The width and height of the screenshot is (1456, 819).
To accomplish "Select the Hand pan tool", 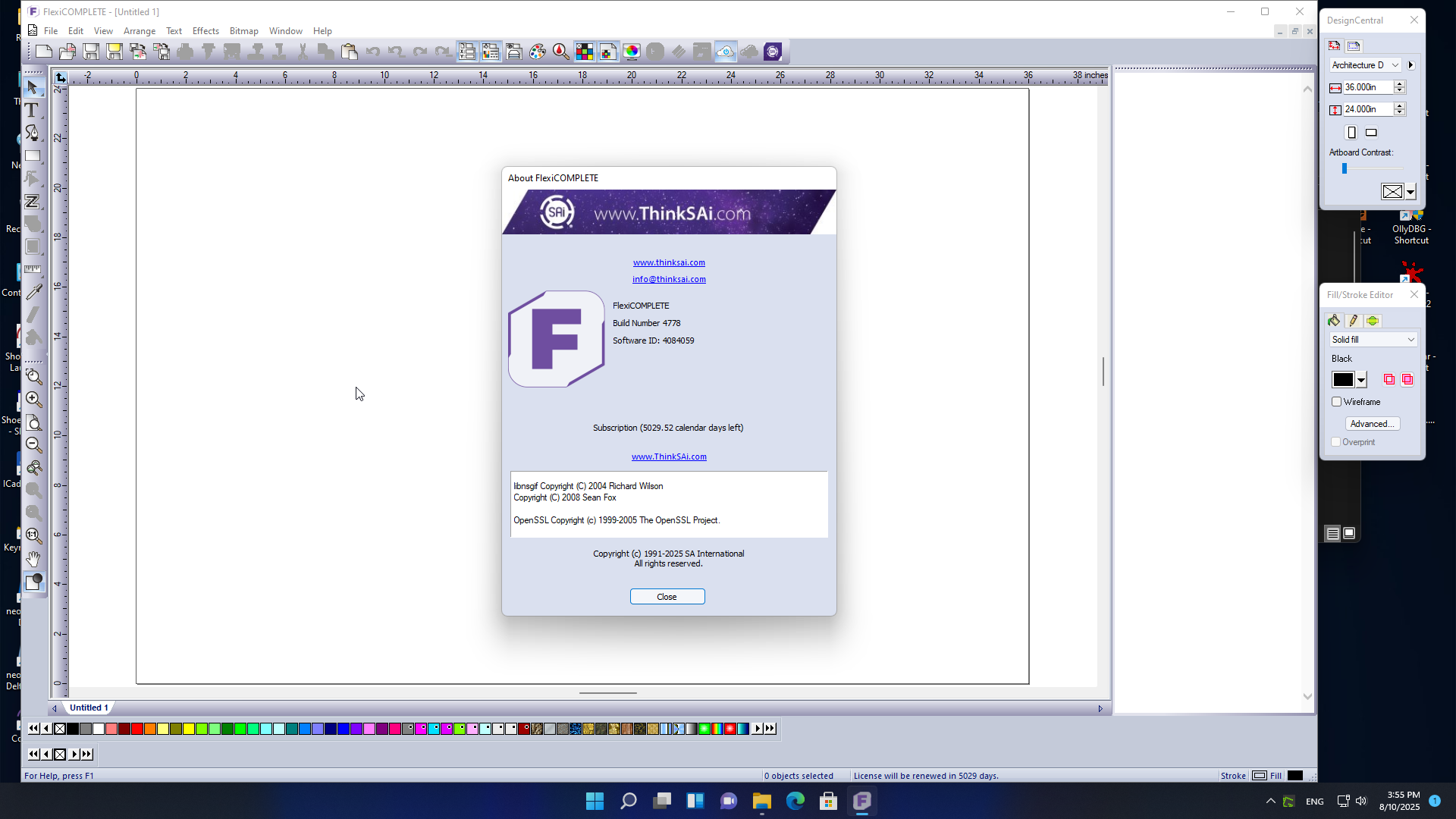I will (33, 559).
